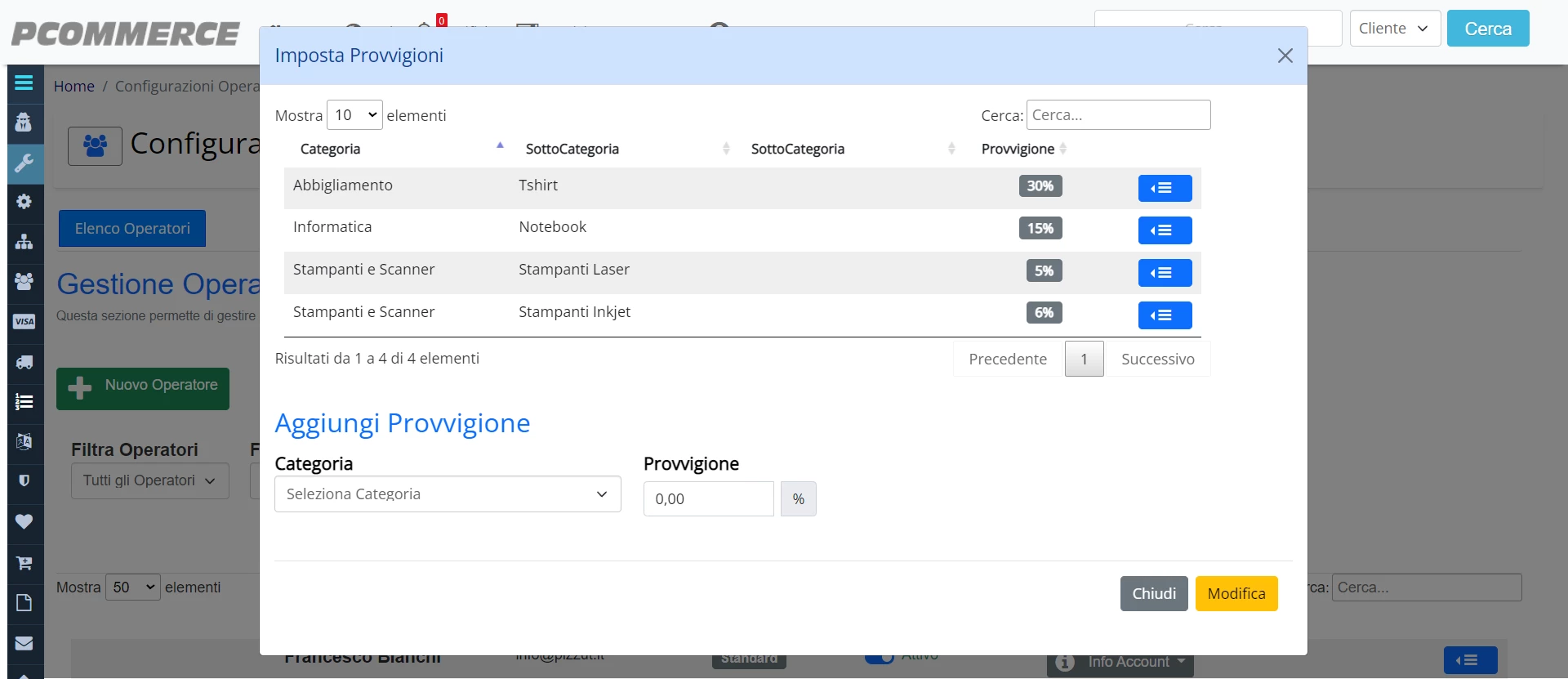
Task: Open the Seleziona Categoria dropdown
Action: coord(448,494)
